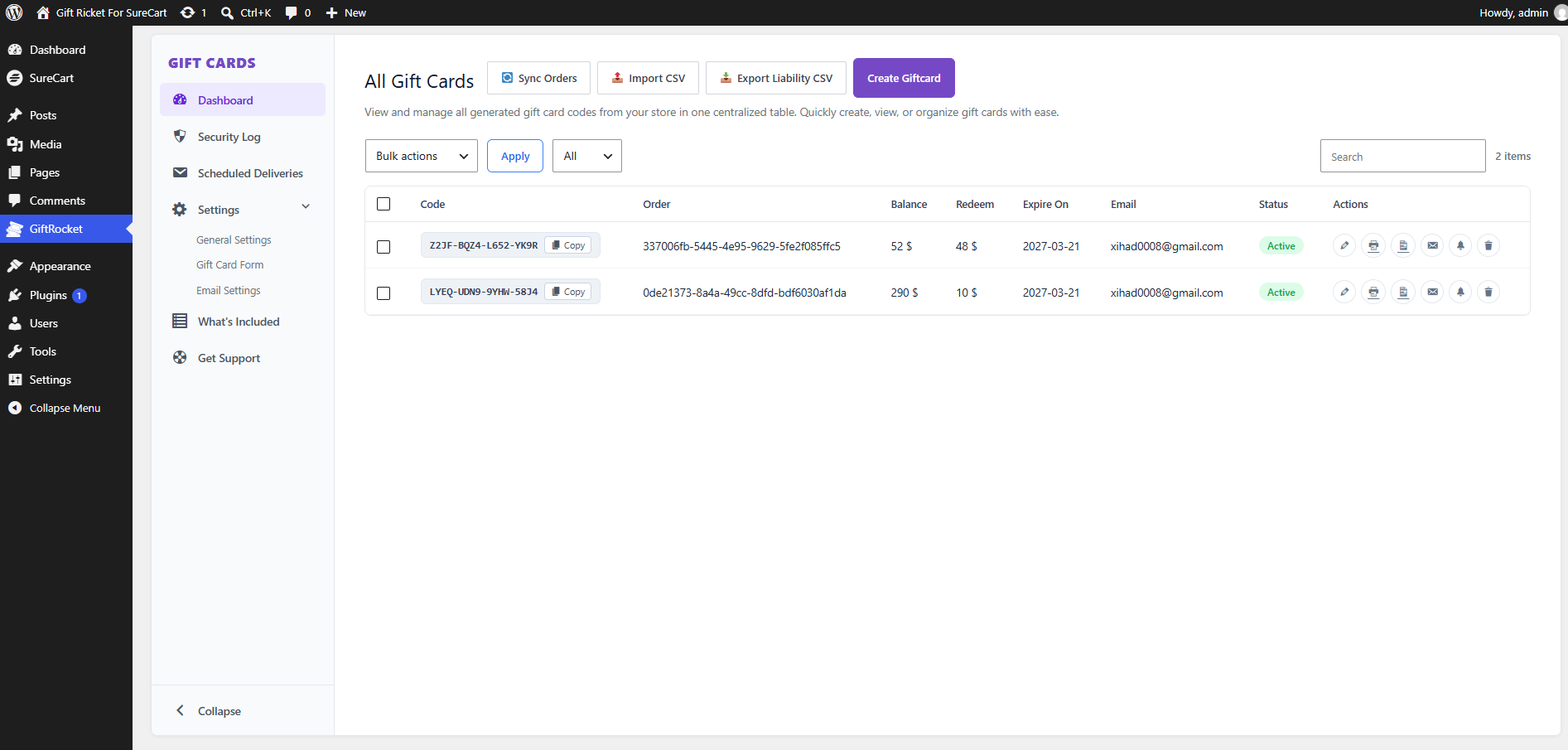Open the Ctrl+K search in the admin bar

[246, 12]
